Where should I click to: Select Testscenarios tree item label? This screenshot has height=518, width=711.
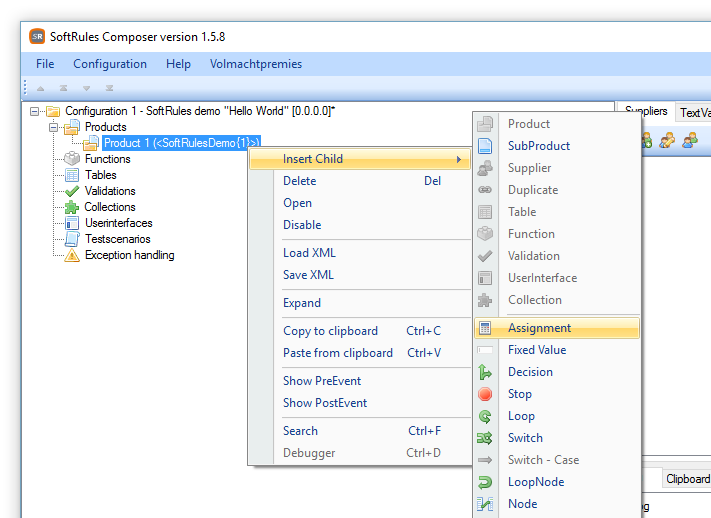tap(117, 239)
